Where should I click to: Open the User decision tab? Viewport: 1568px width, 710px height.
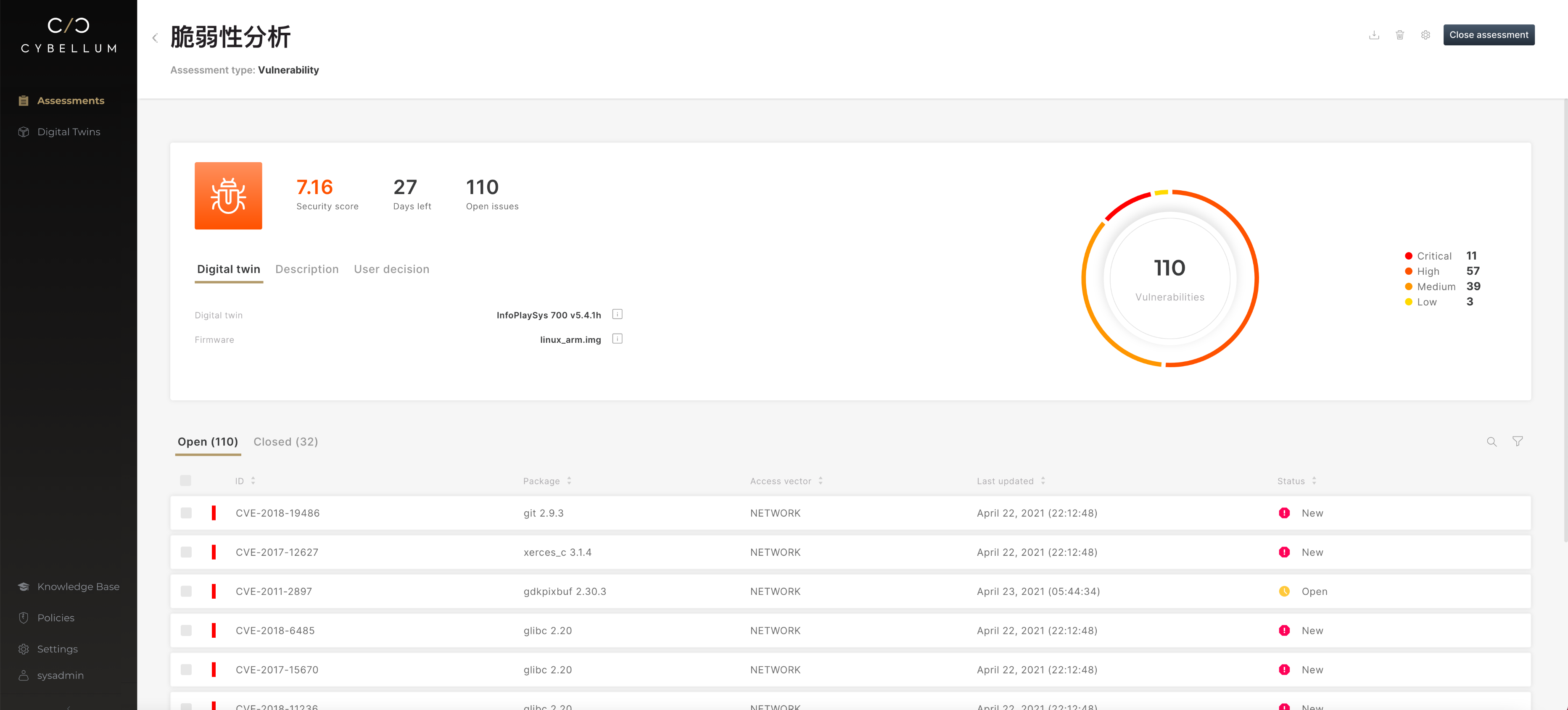point(391,269)
